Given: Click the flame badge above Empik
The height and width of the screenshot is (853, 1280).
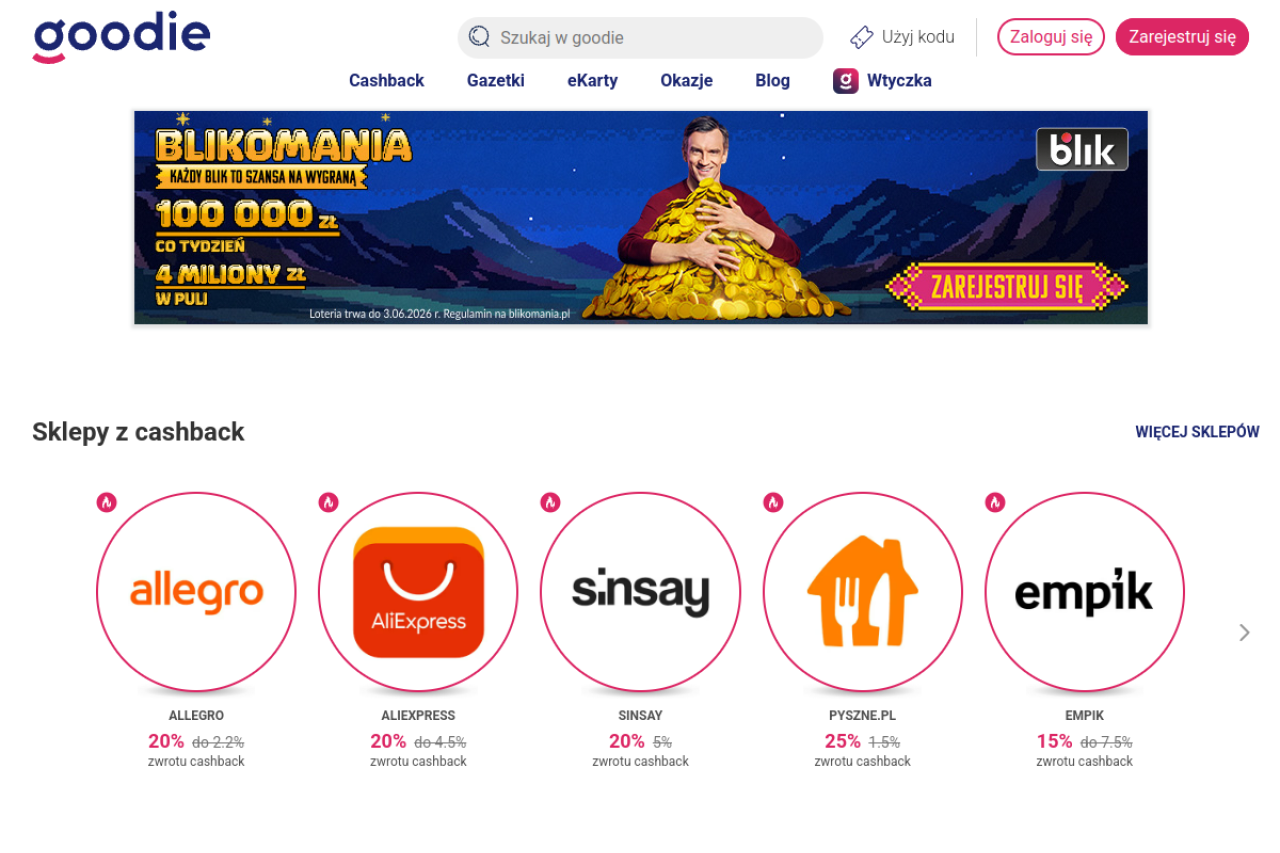Looking at the screenshot, I should [994, 502].
